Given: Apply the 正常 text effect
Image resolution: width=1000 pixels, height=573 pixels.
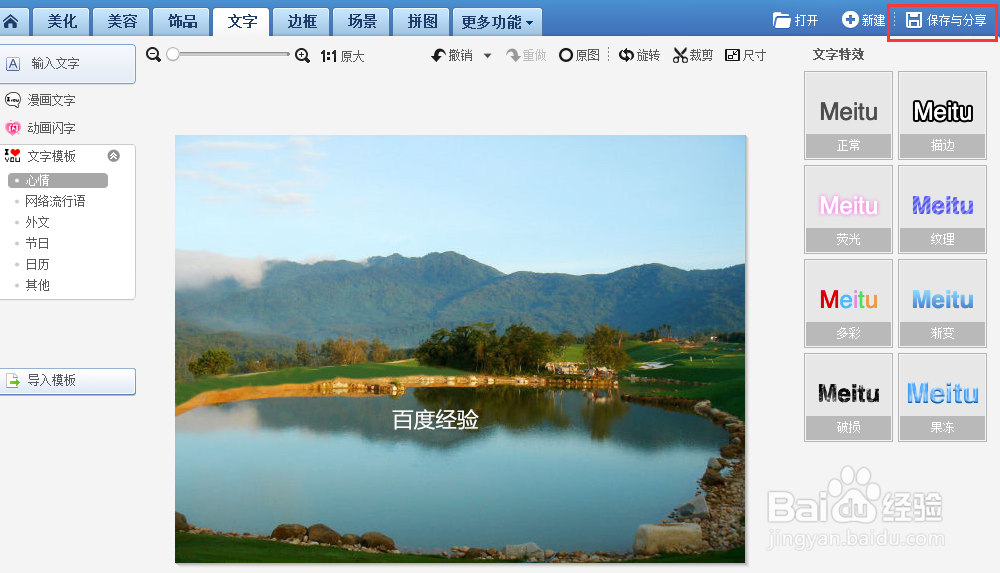Looking at the screenshot, I should click(848, 115).
